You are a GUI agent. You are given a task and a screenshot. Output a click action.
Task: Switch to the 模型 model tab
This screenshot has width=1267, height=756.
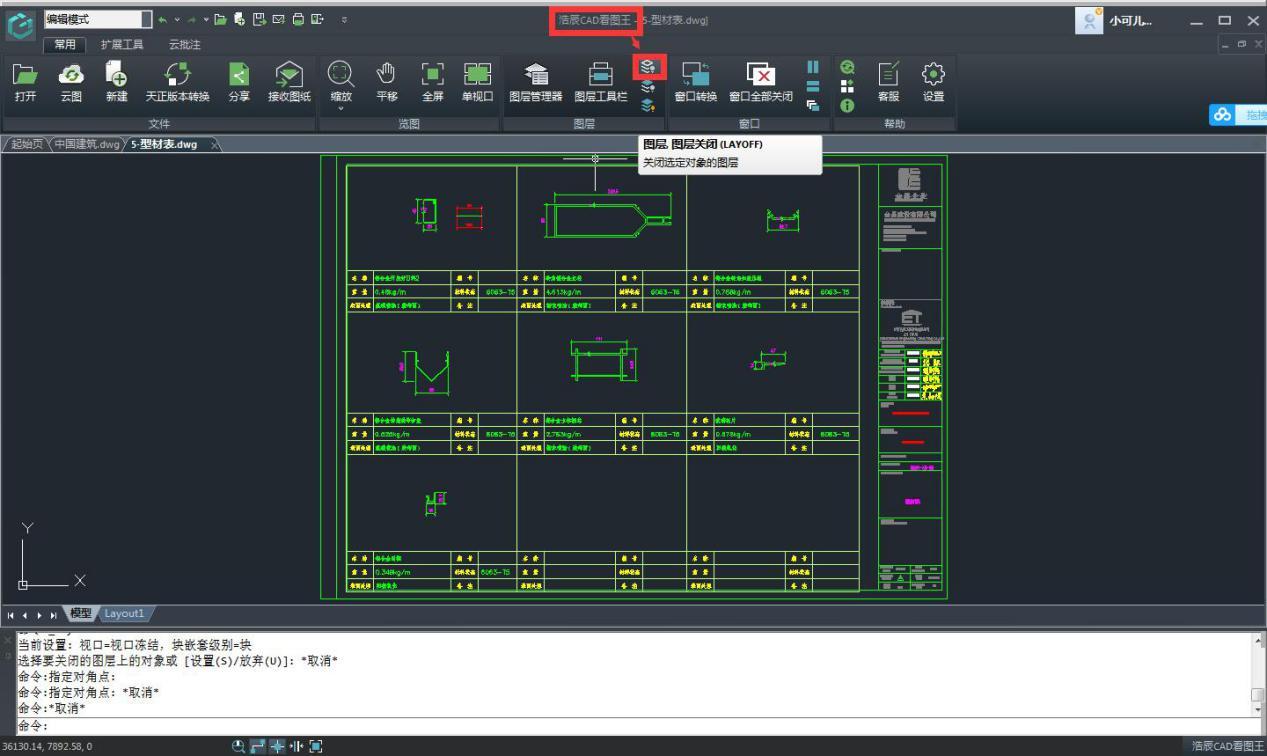tap(80, 613)
